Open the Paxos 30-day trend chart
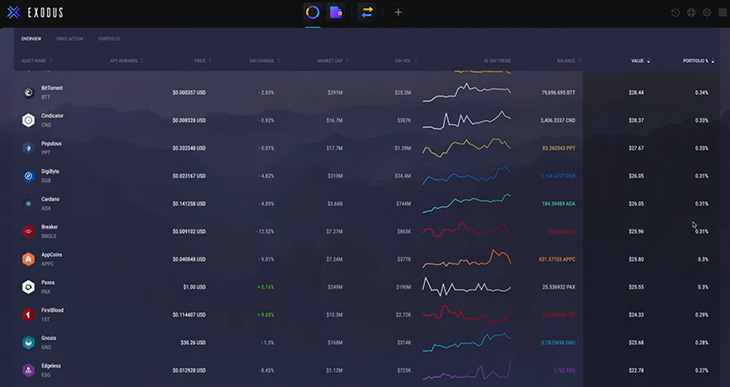 tap(466, 287)
